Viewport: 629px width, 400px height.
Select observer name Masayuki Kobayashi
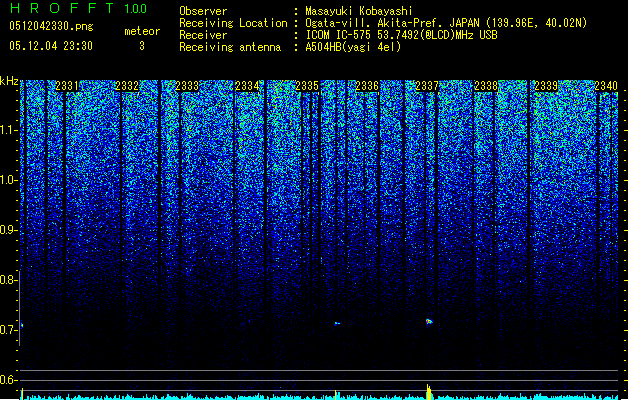coord(359,11)
